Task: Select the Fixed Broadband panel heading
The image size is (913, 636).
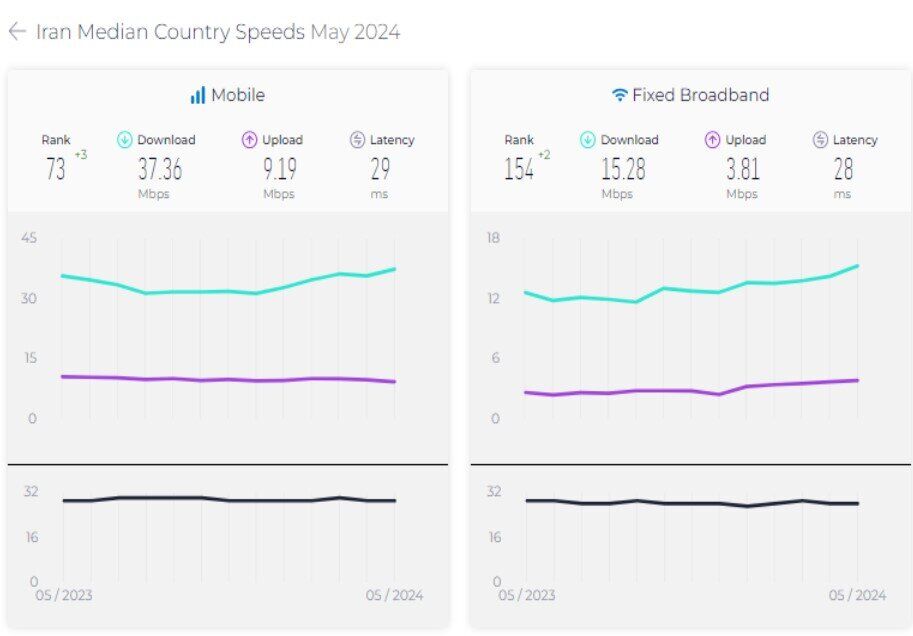Action: 700,96
